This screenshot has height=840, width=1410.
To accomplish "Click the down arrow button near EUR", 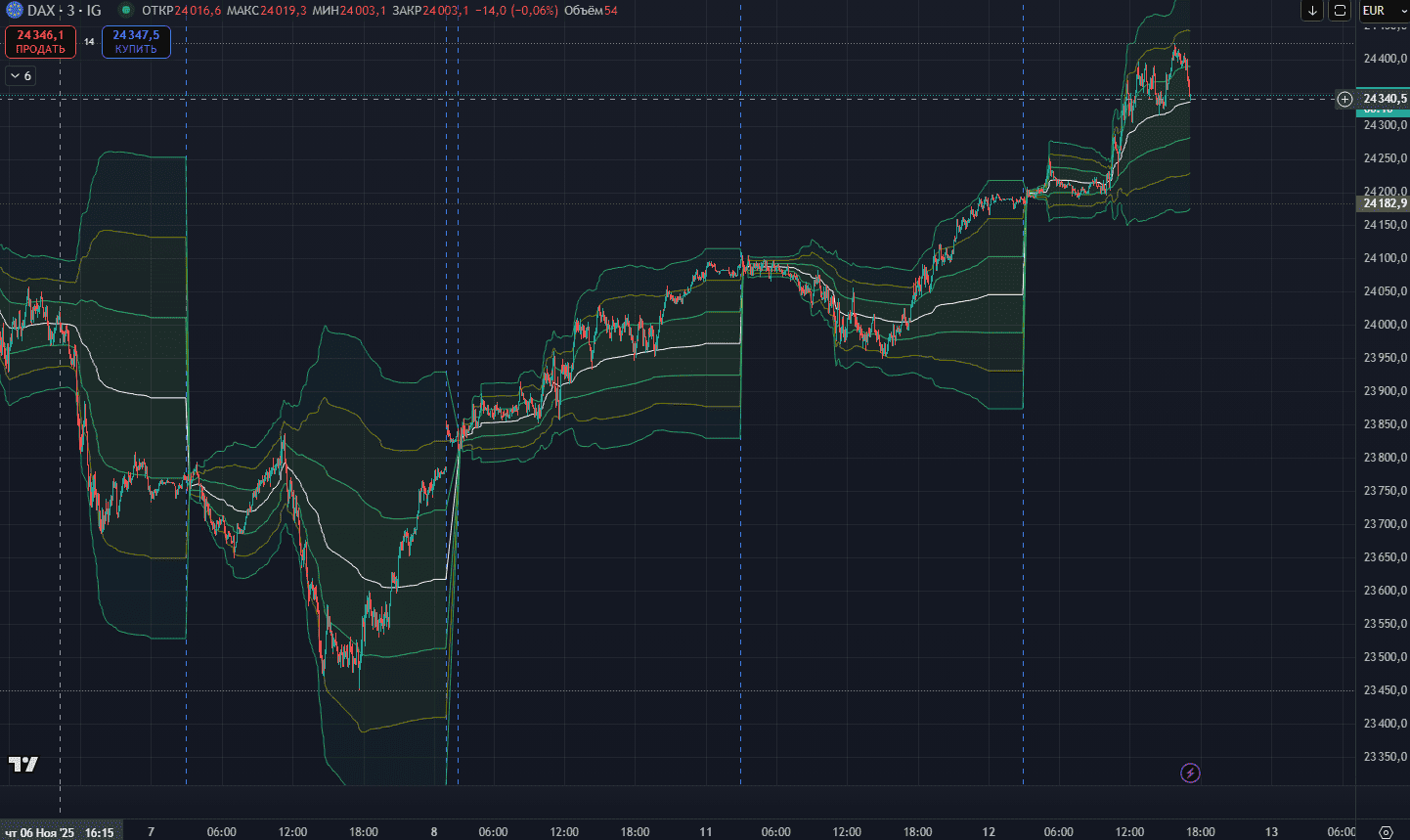I will 1312,11.
